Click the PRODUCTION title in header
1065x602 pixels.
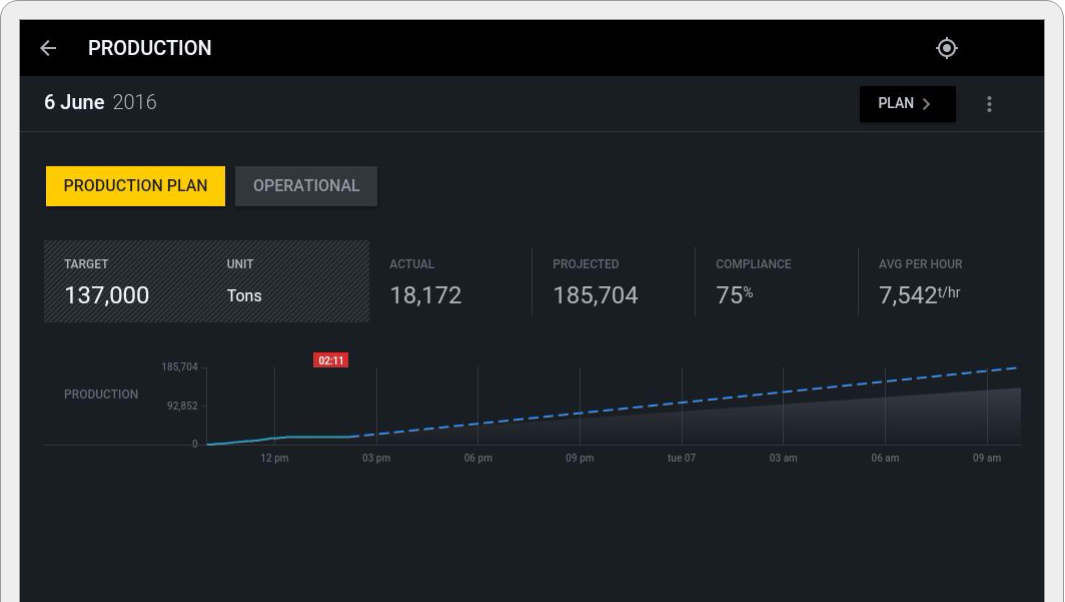150,48
